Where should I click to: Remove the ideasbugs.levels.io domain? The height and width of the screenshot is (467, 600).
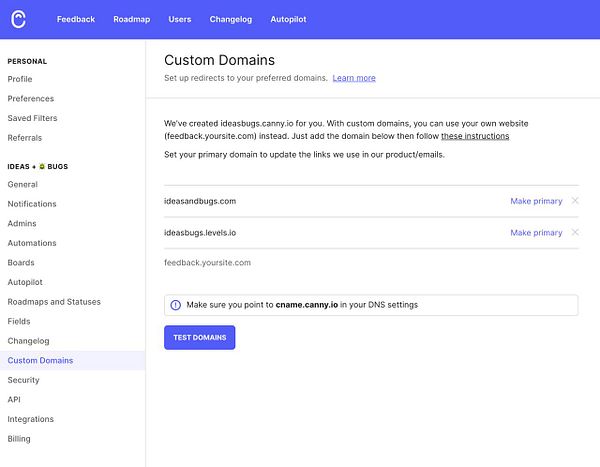point(574,233)
